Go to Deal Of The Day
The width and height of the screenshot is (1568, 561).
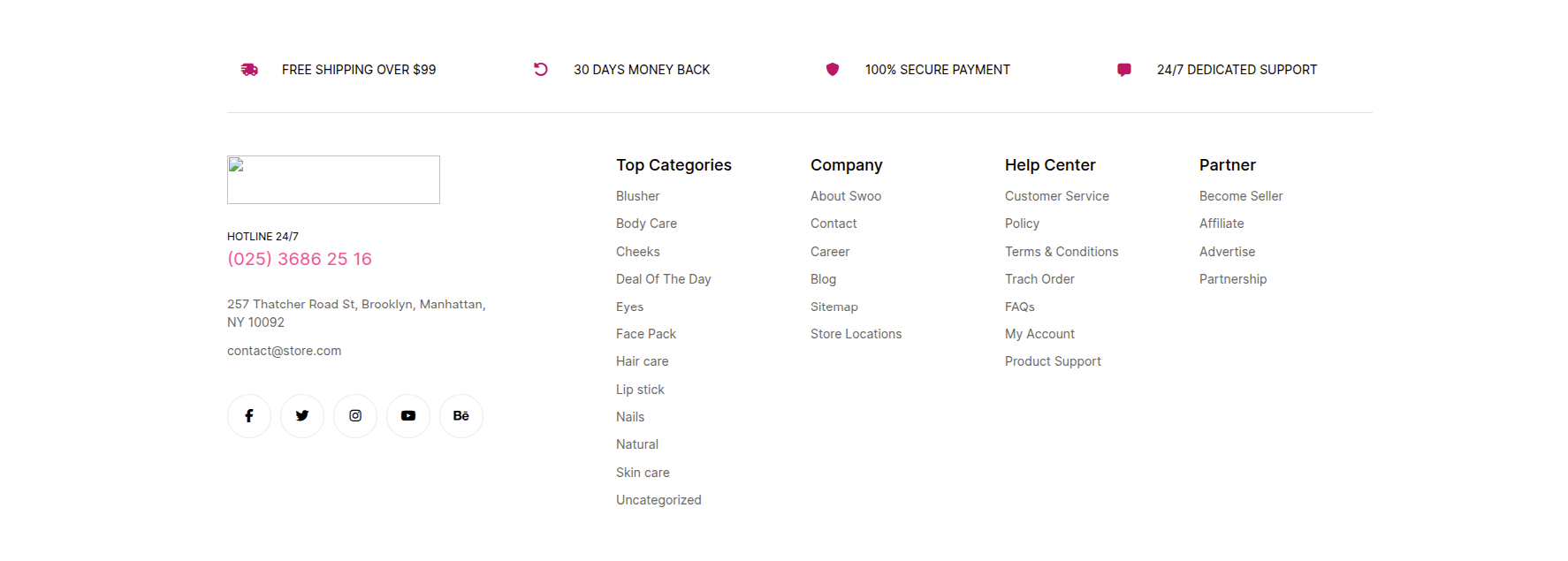(663, 279)
